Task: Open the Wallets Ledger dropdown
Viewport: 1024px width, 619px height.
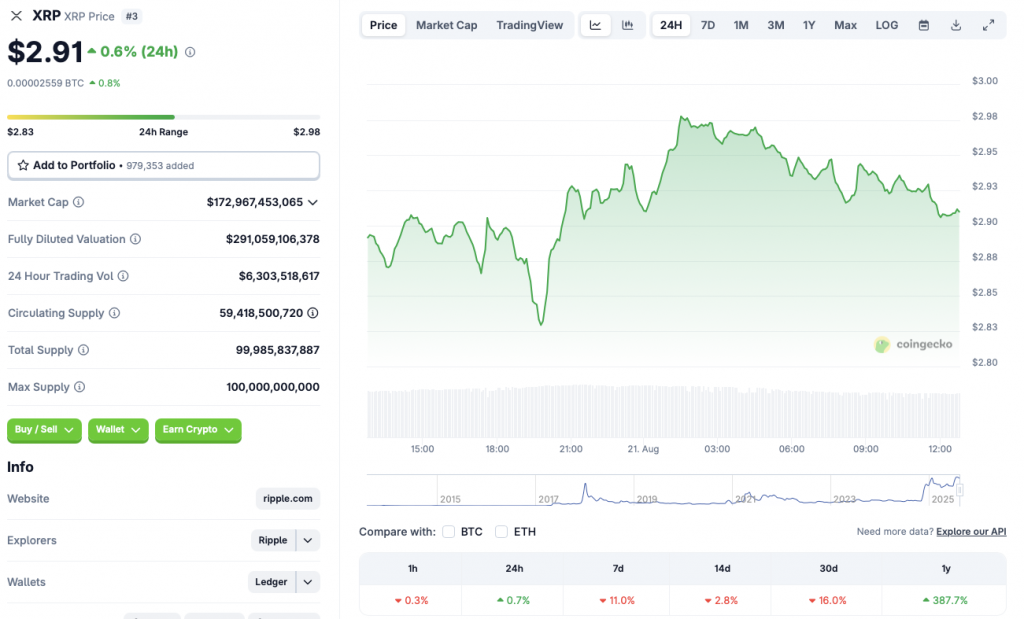Action: click(306, 581)
